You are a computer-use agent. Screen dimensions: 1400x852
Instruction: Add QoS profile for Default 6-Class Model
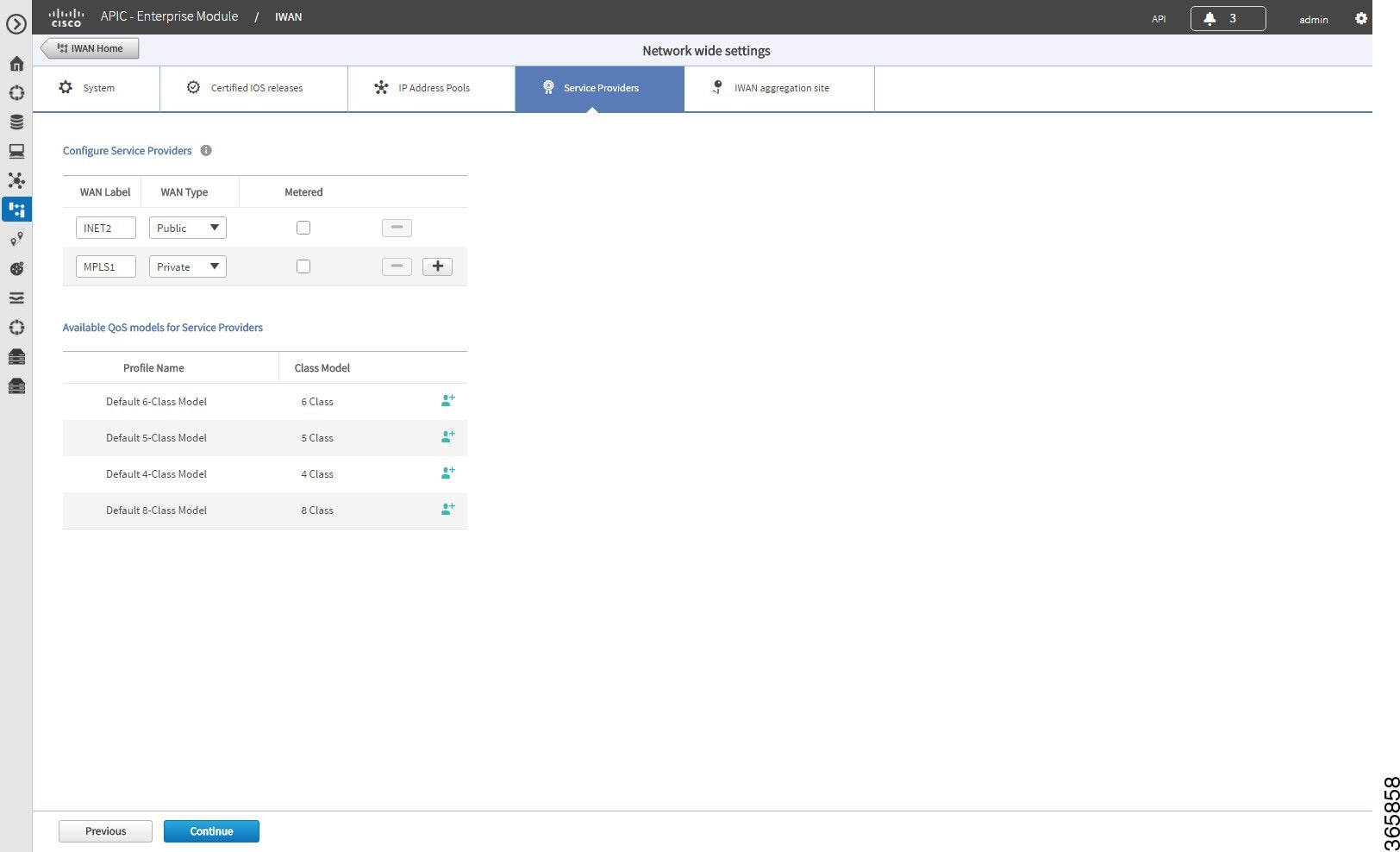pos(448,400)
